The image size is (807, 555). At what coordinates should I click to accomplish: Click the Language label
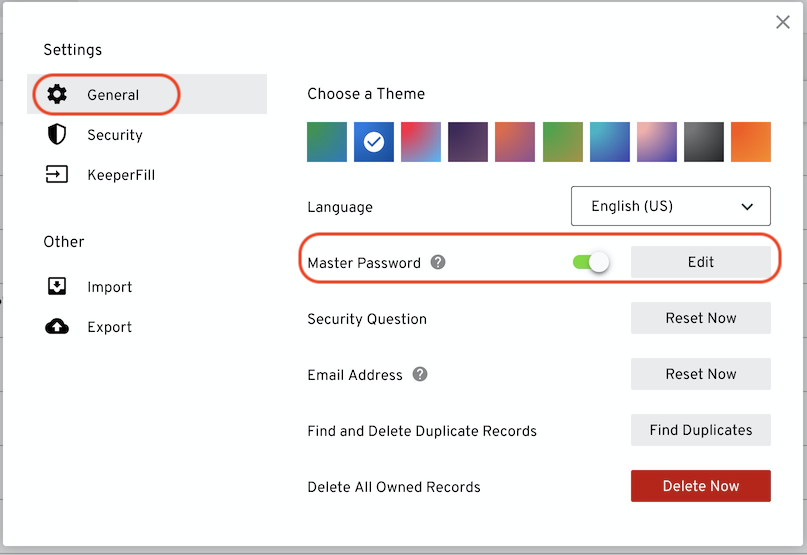pos(340,207)
